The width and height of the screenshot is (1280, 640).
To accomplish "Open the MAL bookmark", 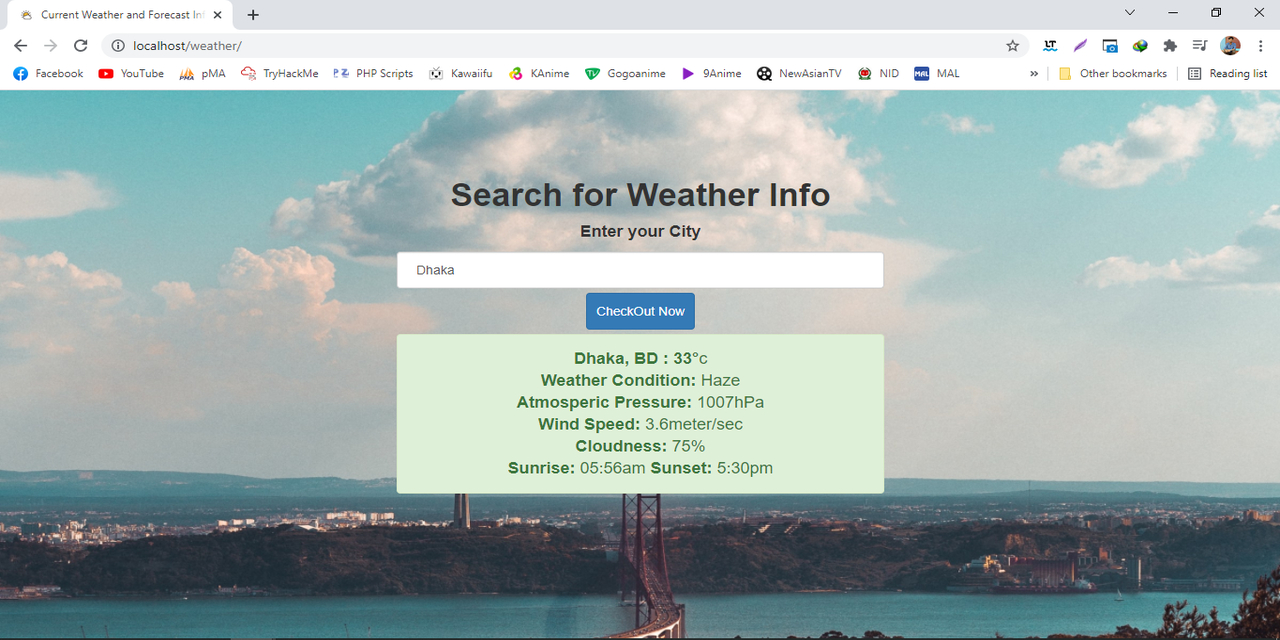I will point(937,73).
